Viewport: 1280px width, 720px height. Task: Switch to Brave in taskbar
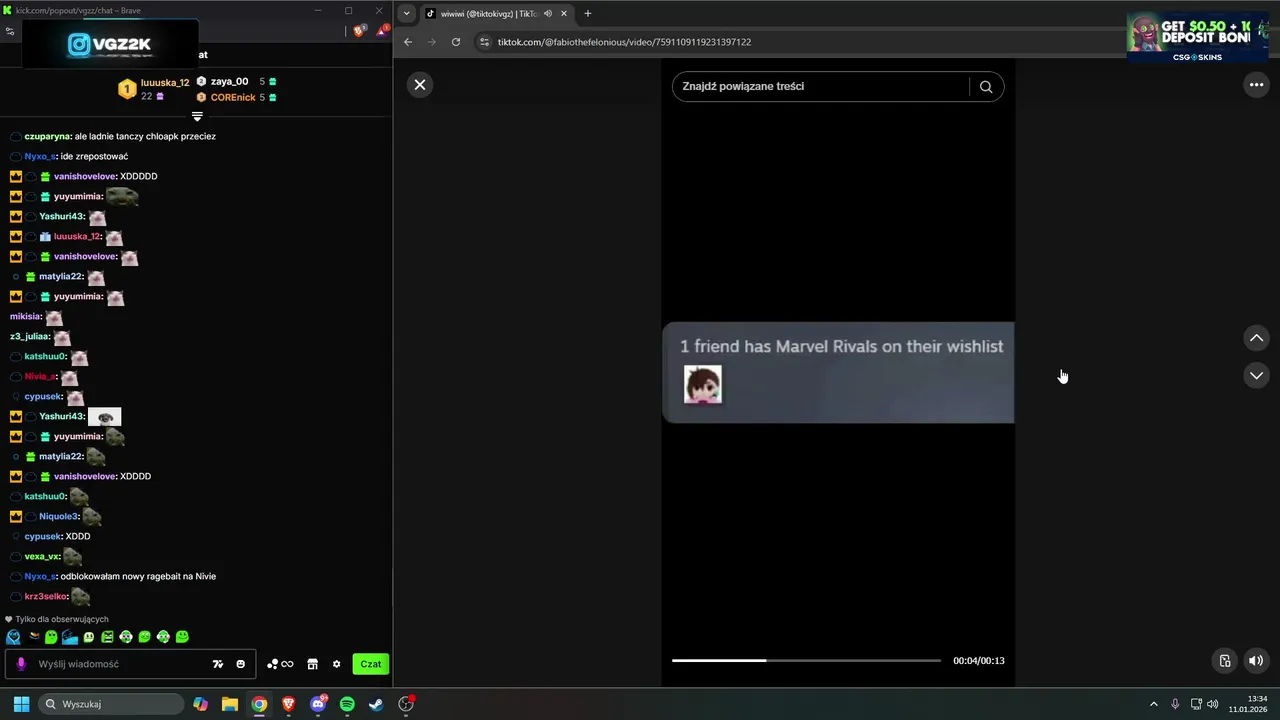point(289,704)
